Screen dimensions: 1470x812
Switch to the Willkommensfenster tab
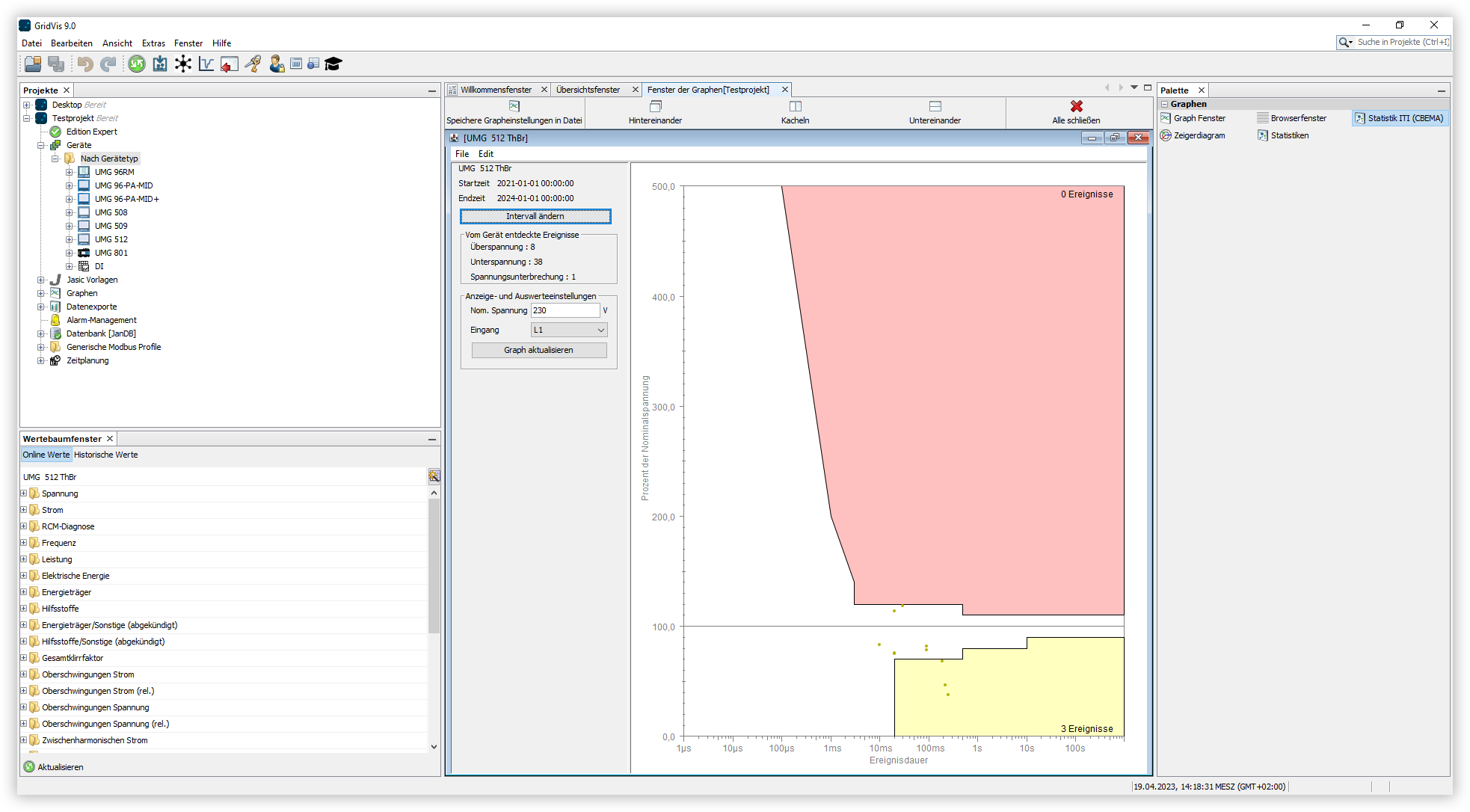click(496, 90)
